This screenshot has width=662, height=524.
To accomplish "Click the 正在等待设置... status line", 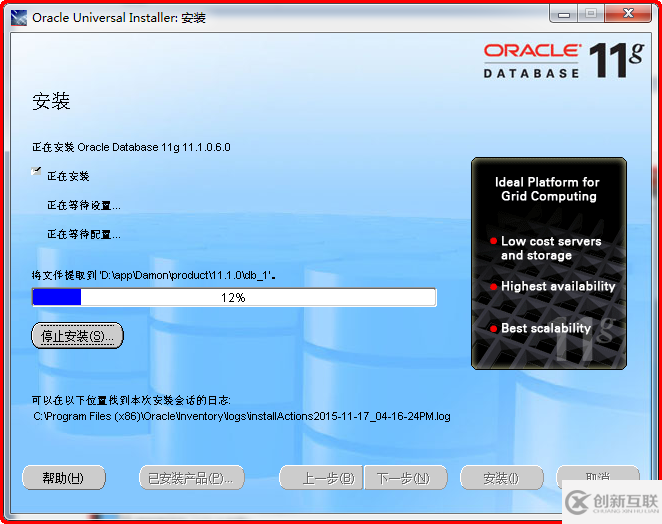I will coord(84,206).
